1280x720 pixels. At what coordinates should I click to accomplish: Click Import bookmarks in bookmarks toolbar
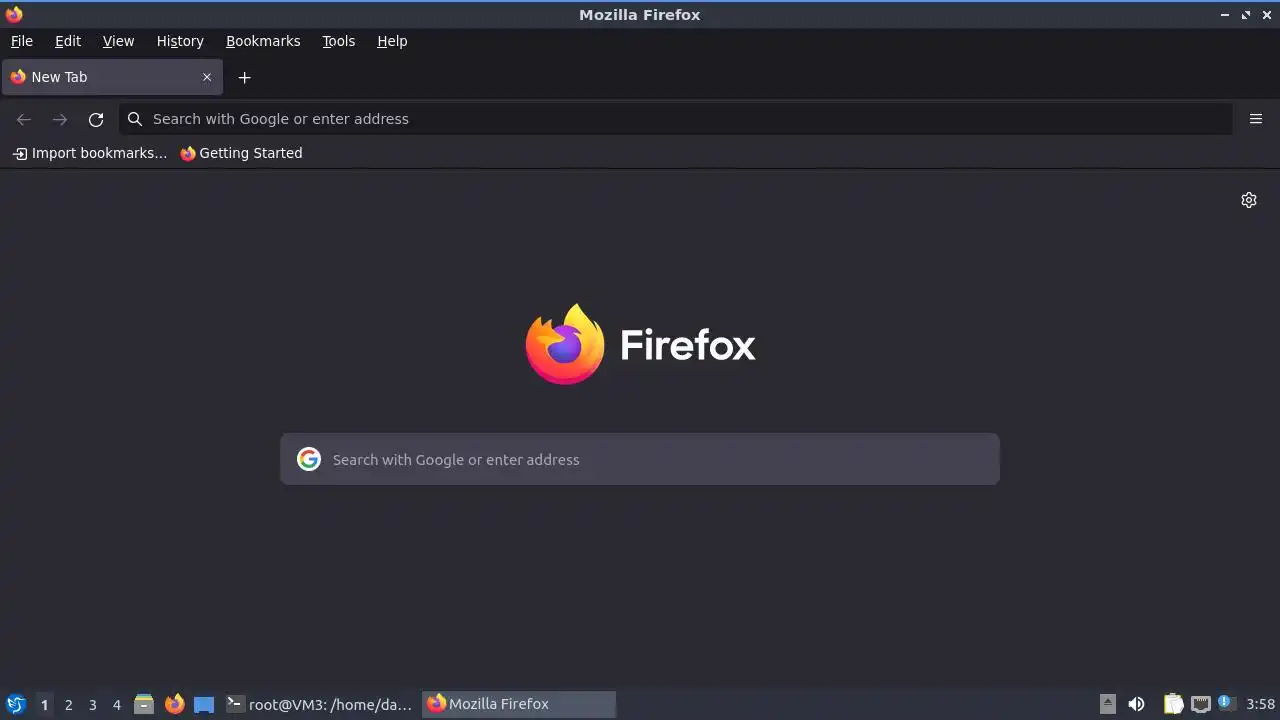point(90,153)
